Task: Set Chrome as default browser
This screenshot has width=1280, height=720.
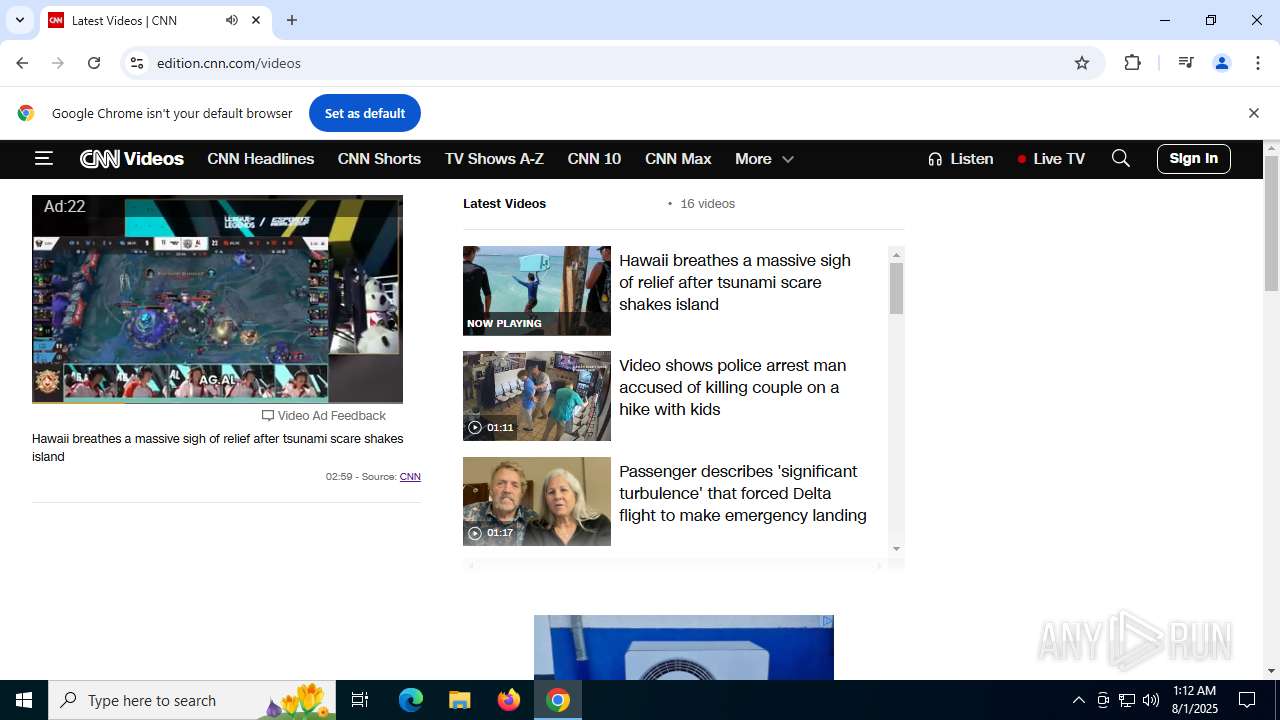Action: point(365,113)
